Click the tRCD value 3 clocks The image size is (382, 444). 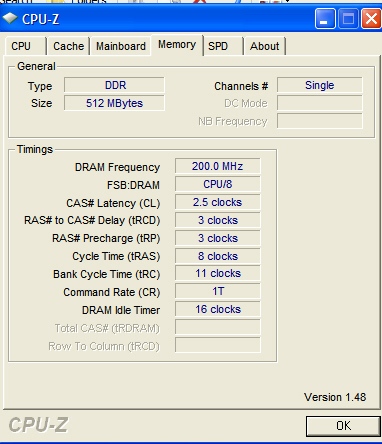point(218,220)
